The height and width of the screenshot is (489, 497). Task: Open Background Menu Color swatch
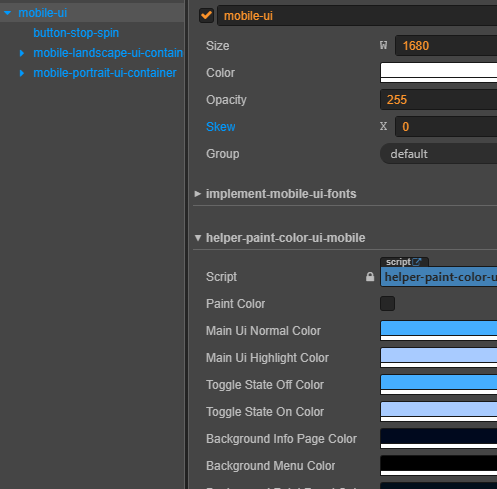click(439, 466)
